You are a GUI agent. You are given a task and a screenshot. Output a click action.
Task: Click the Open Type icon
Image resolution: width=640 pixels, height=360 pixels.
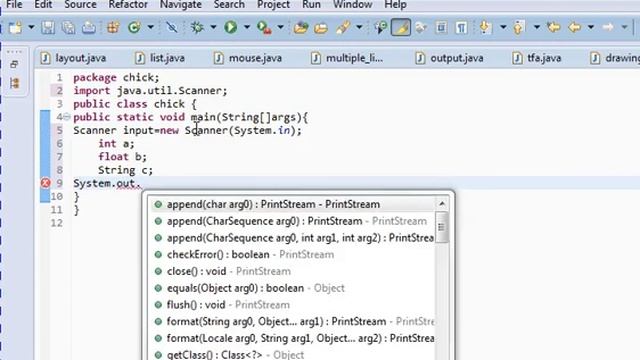301,27
